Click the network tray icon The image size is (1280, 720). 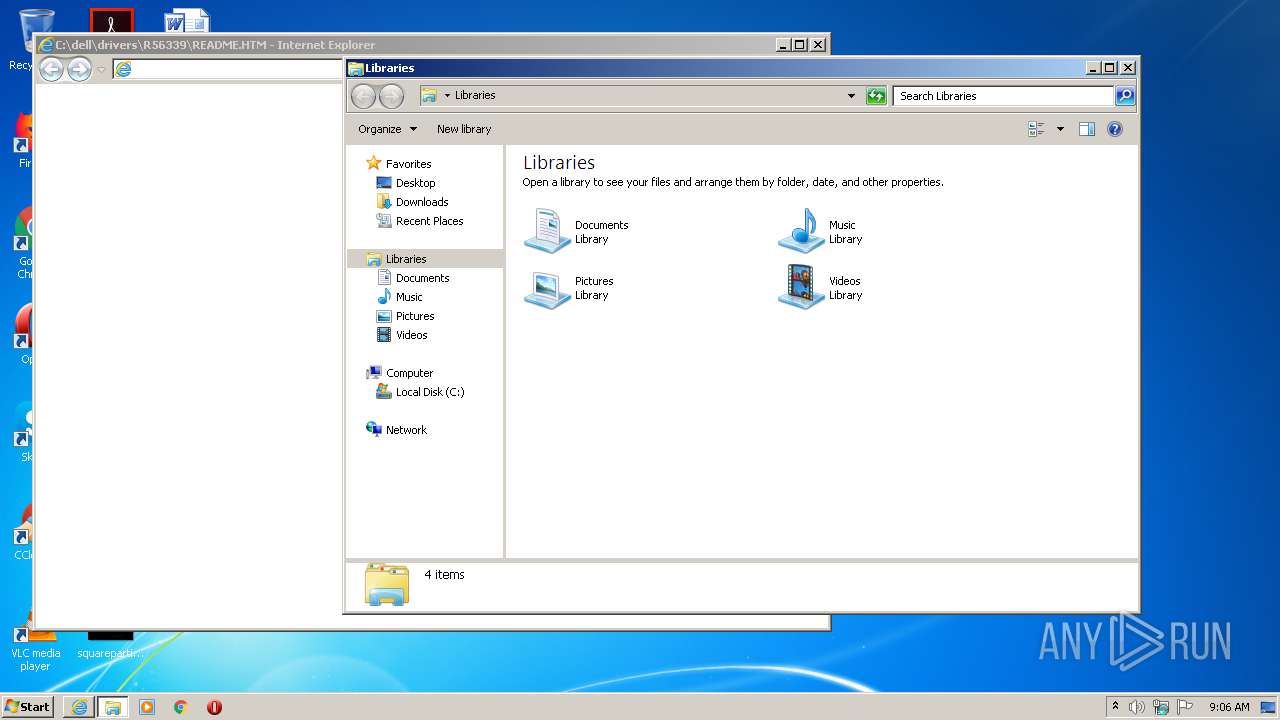point(1161,707)
